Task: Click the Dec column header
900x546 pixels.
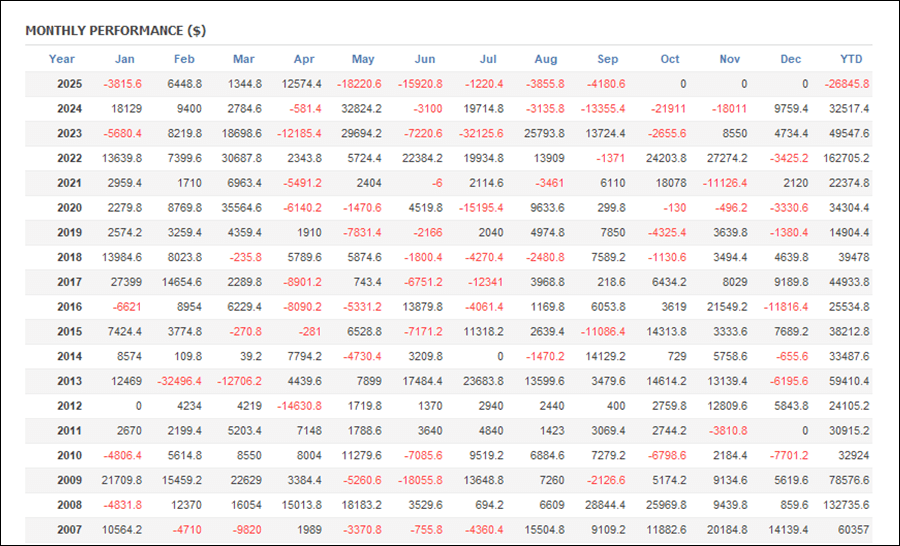Action: (791, 59)
